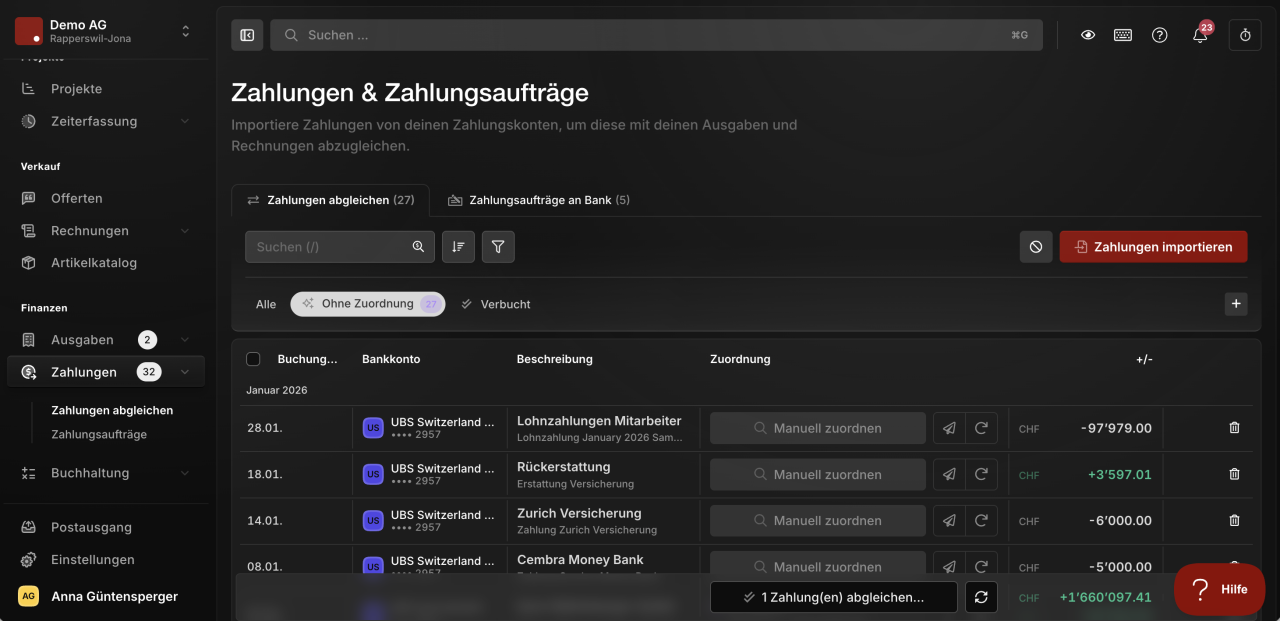This screenshot has height=621, width=1280.
Task: Click the keyboard shortcuts icon in the top bar
Action: click(1123, 35)
